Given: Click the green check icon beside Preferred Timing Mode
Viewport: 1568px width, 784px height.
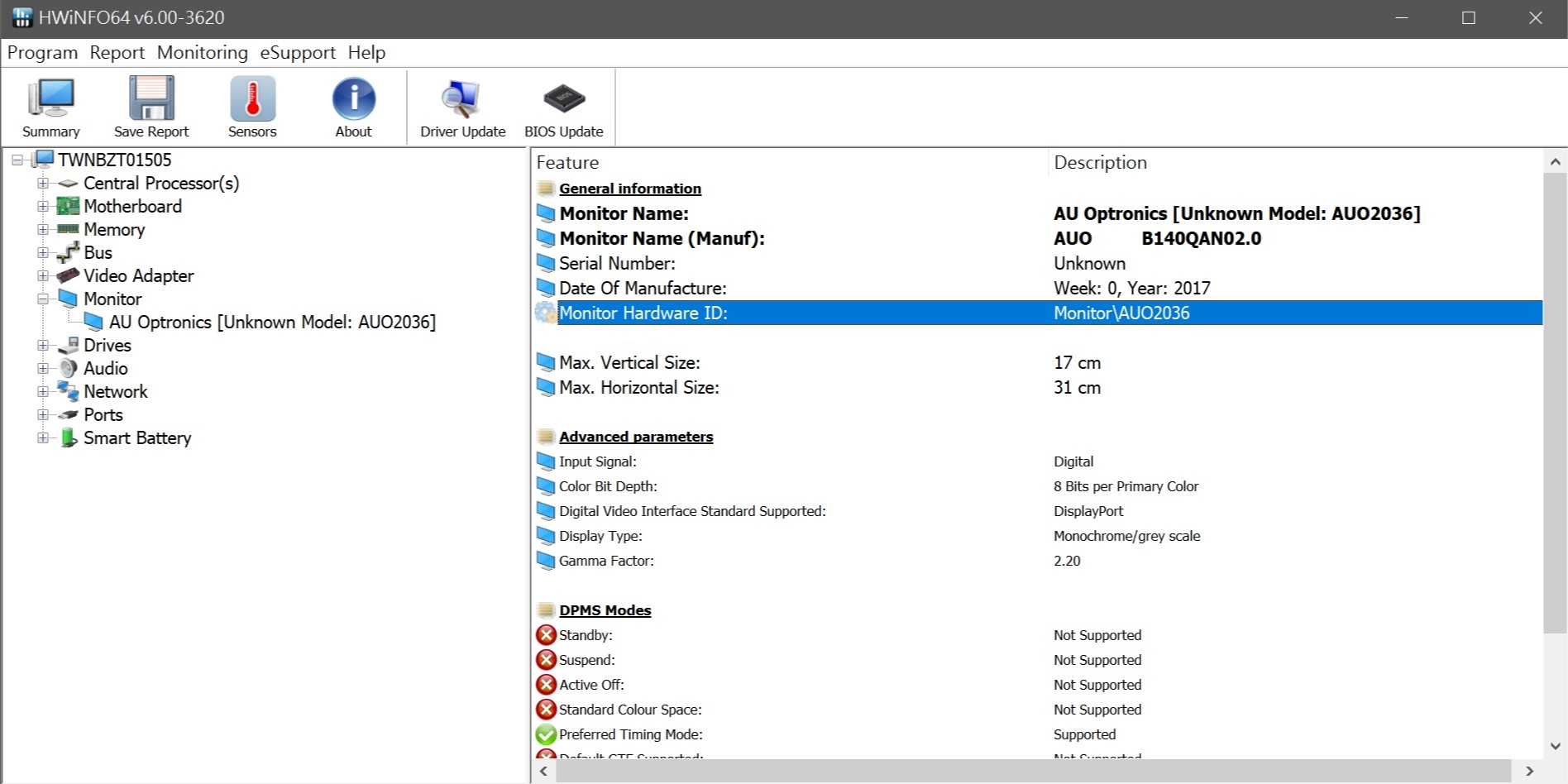Looking at the screenshot, I should [x=546, y=734].
